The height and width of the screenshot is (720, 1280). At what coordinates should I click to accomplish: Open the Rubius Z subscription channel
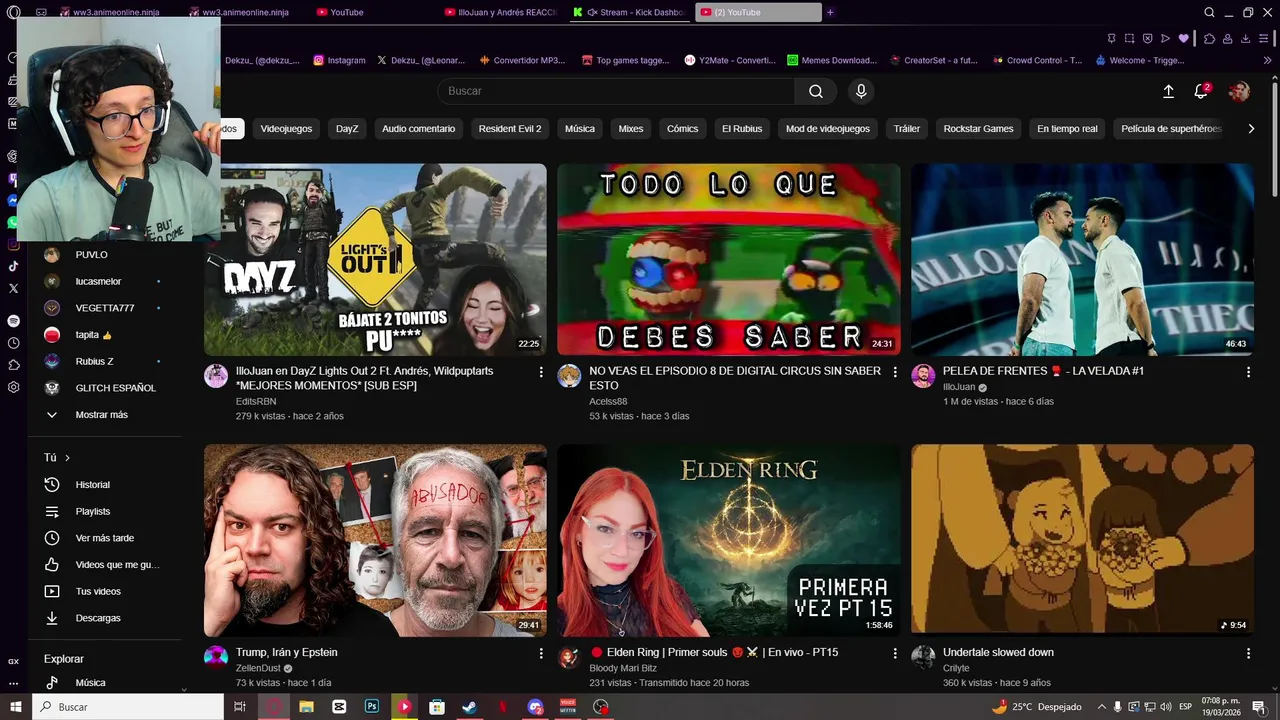(95, 361)
